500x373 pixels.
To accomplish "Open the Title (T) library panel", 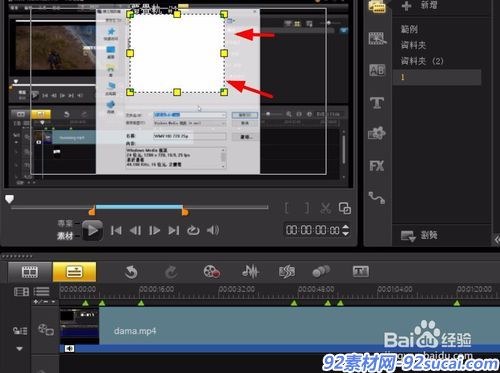I will (377, 102).
